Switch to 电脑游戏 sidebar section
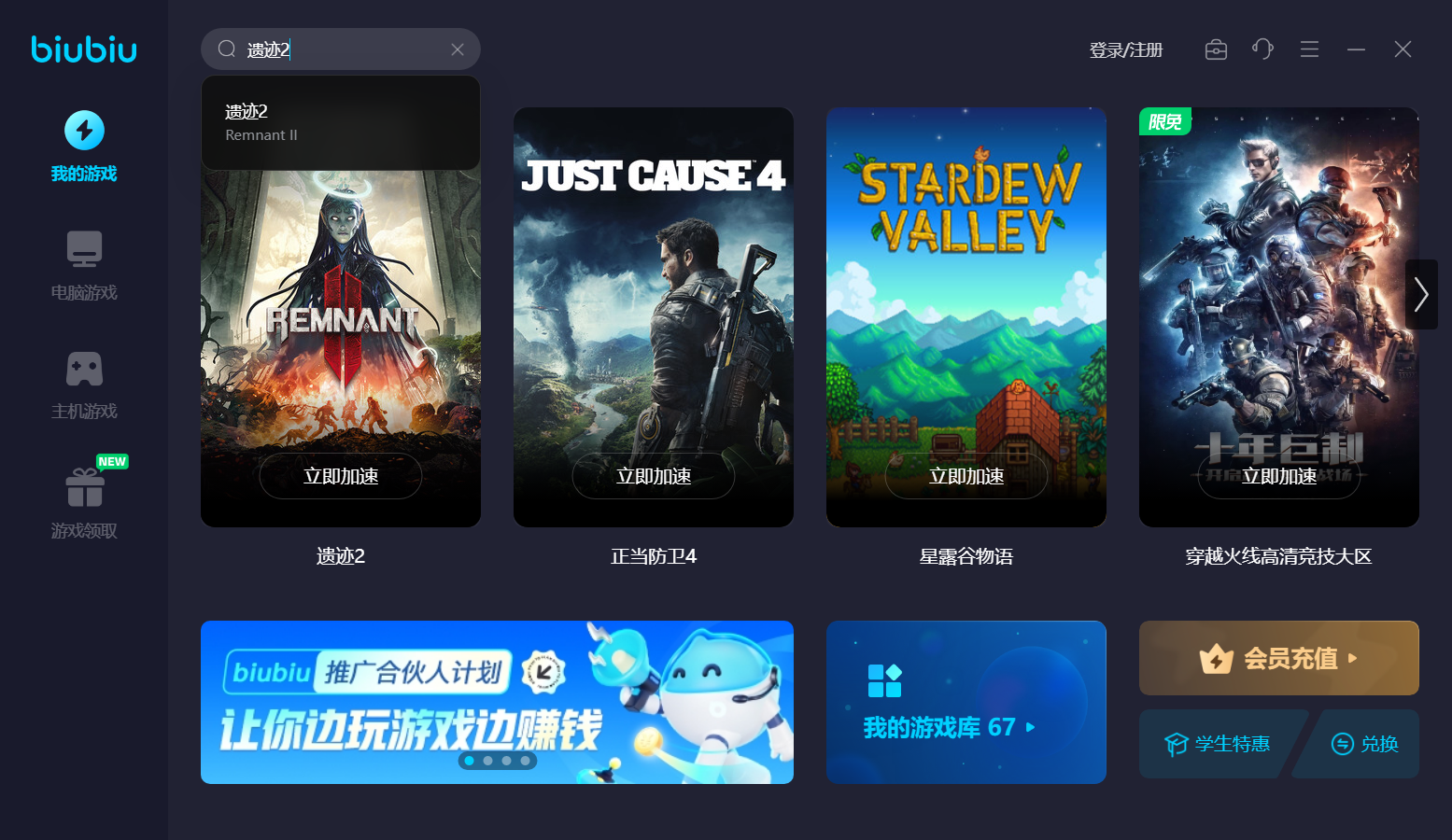Viewport: 1452px width, 840px height. (x=84, y=266)
